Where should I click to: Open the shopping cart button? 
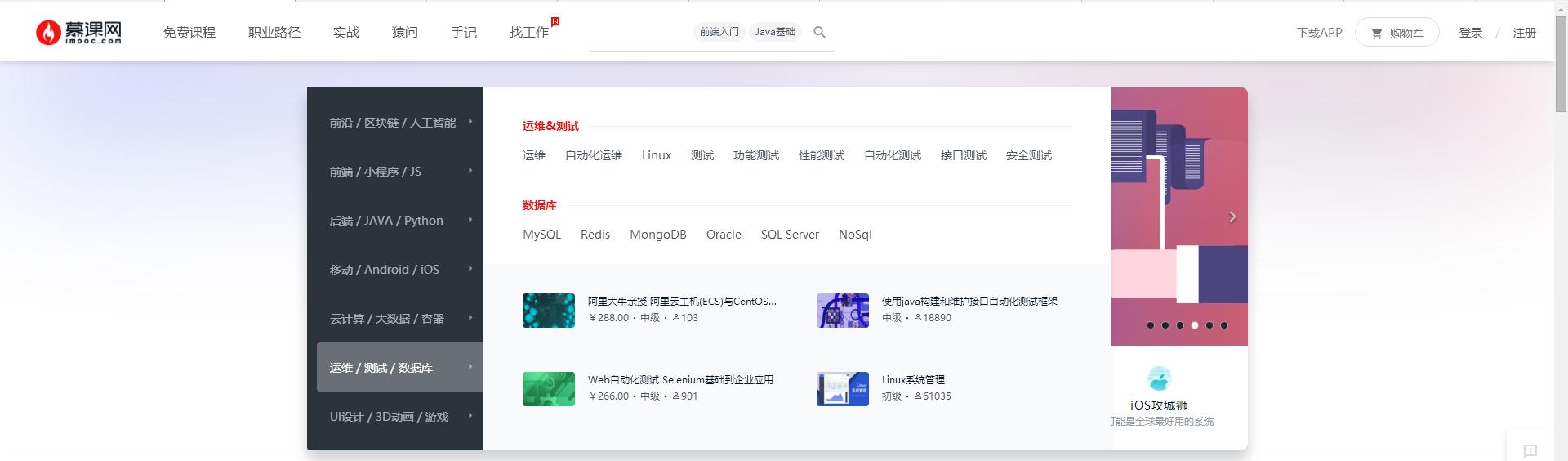tap(1396, 33)
